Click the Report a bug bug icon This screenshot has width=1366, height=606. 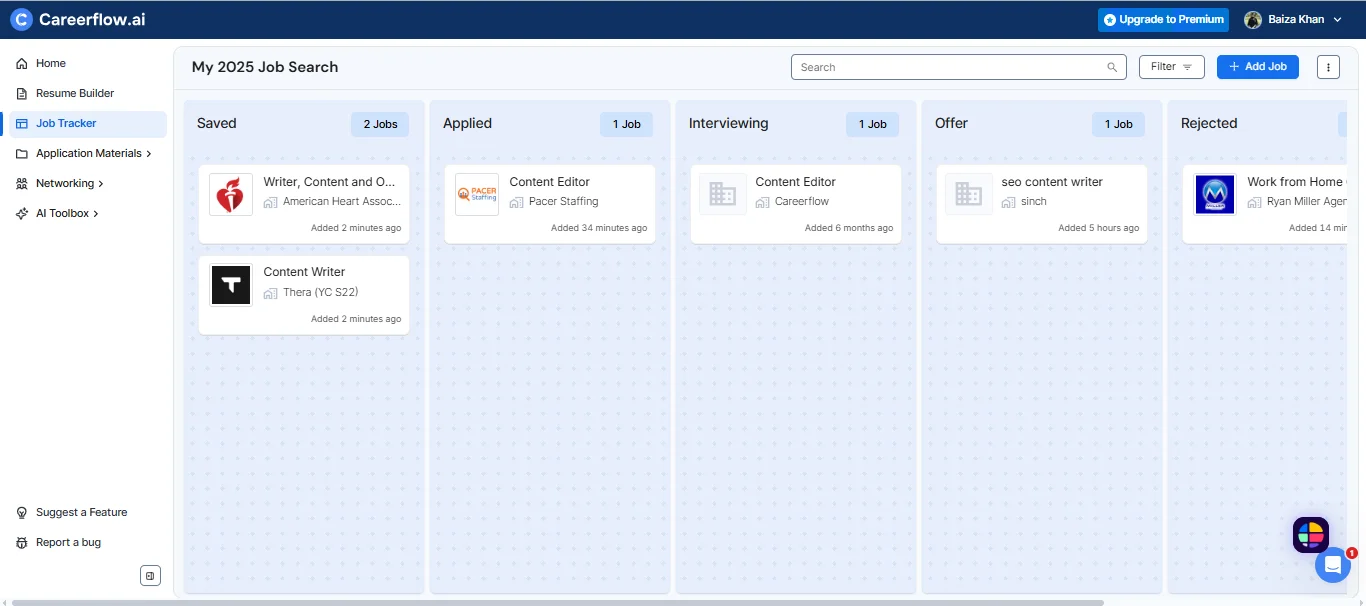22,542
